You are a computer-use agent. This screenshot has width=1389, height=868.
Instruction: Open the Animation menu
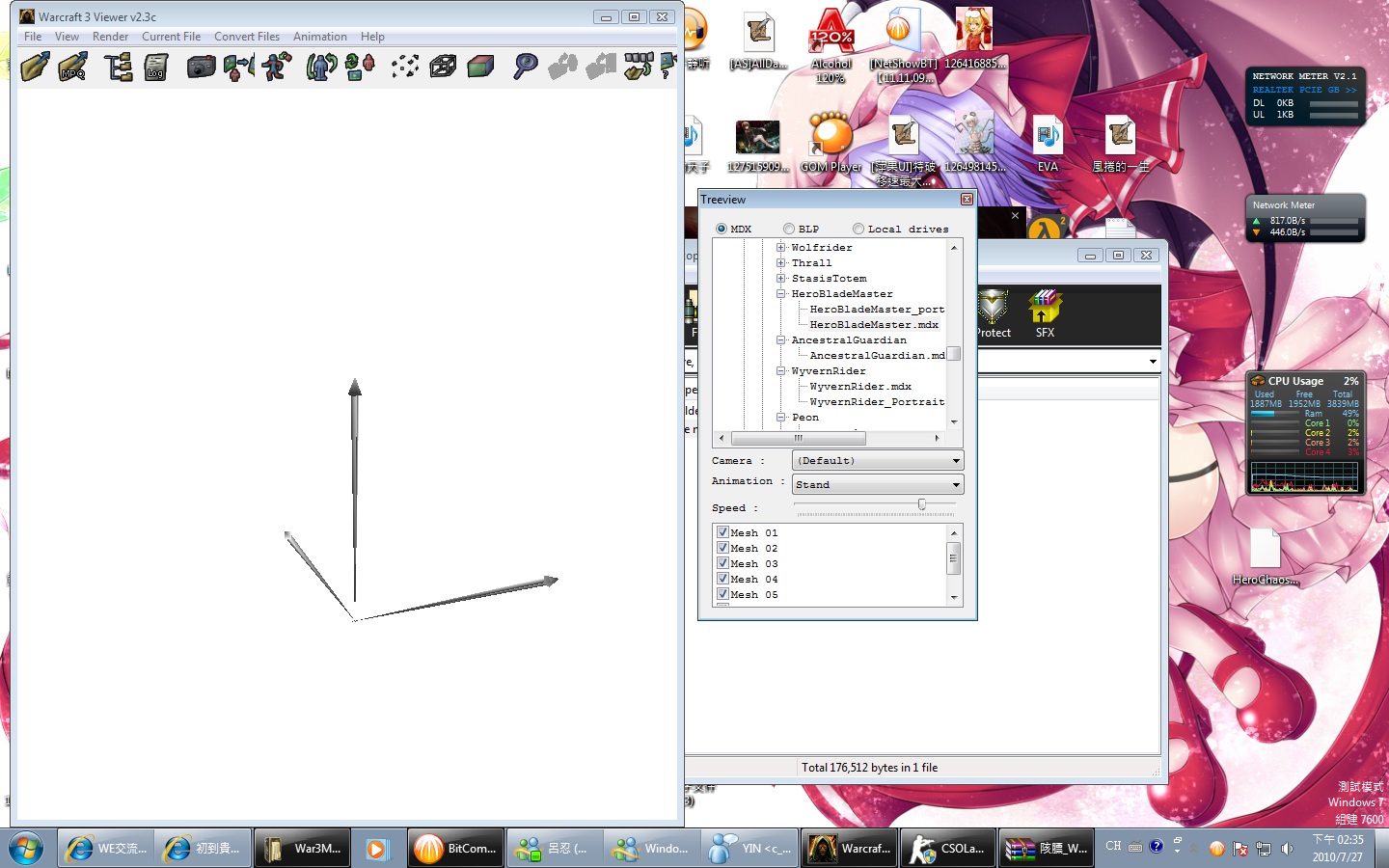point(320,37)
